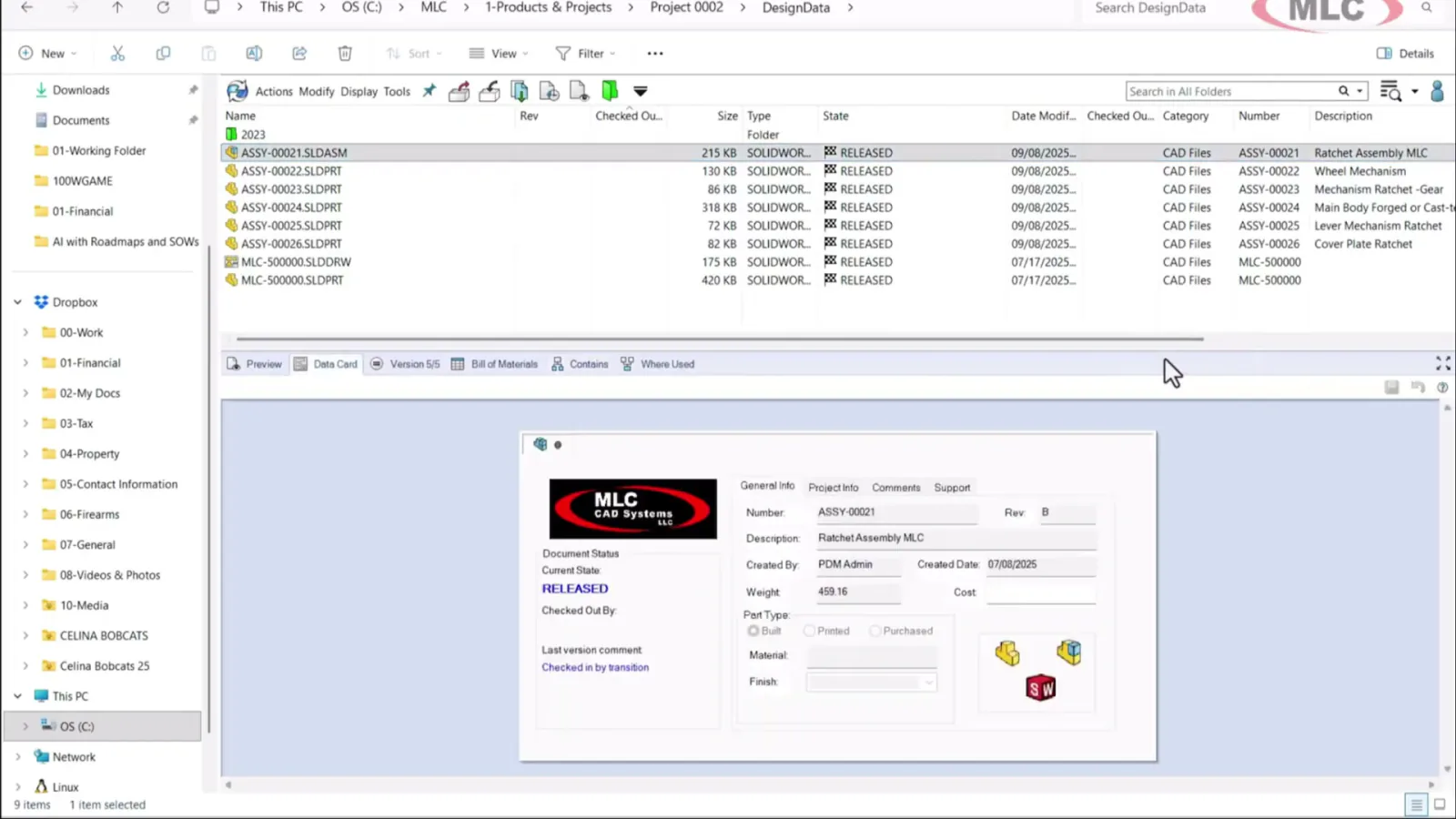This screenshot has width=1456, height=819.
Task: Open the Actions menu
Action: click(x=274, y=92)
